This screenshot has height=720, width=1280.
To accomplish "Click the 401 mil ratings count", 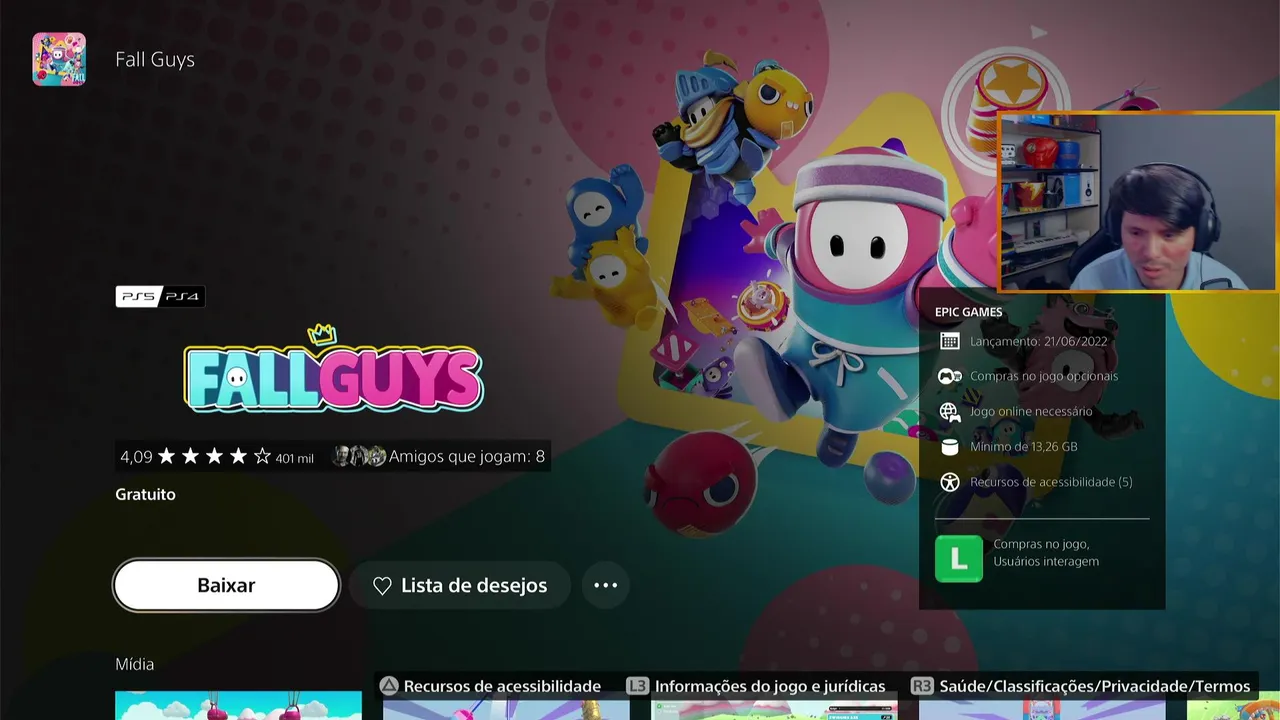I will click(x=294, y=458).
